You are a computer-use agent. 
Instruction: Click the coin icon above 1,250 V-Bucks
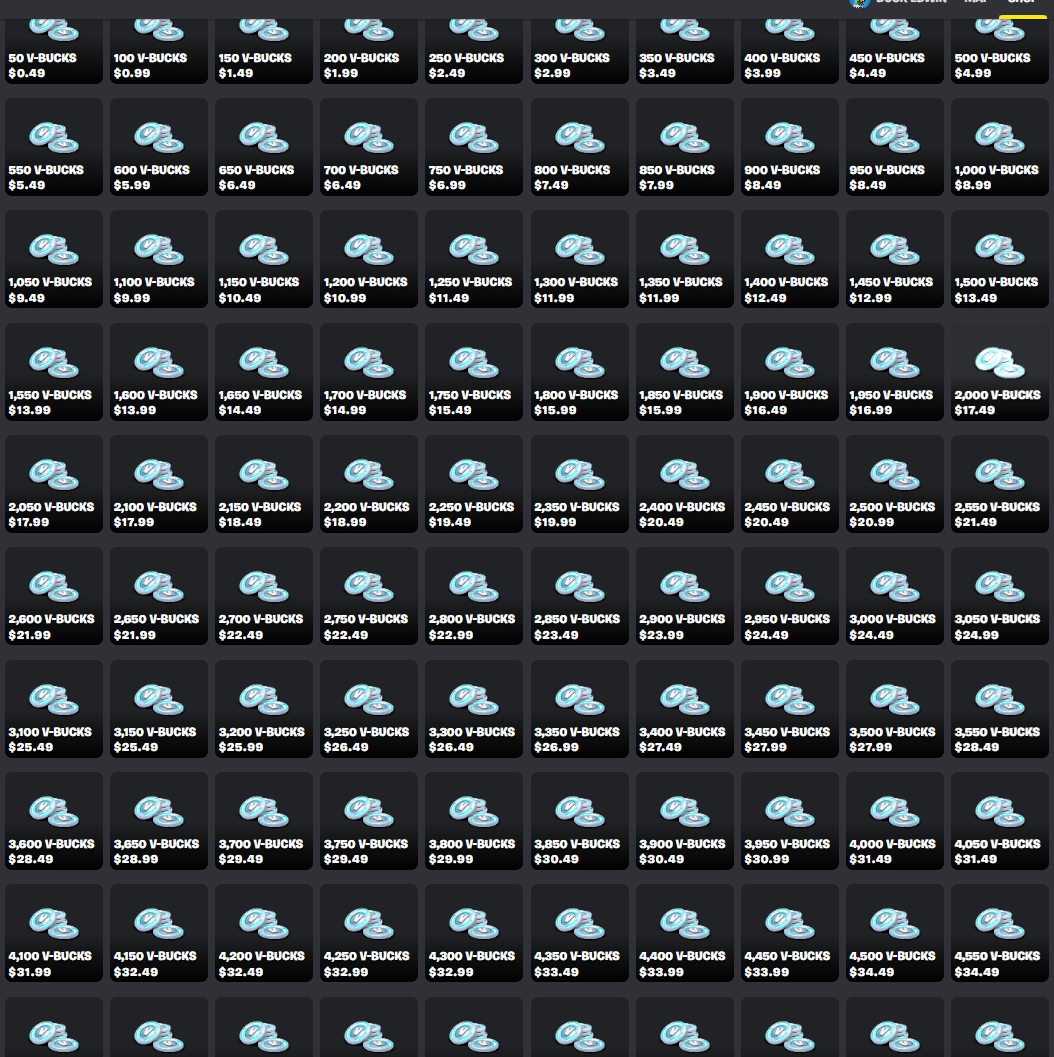[474, 249]
